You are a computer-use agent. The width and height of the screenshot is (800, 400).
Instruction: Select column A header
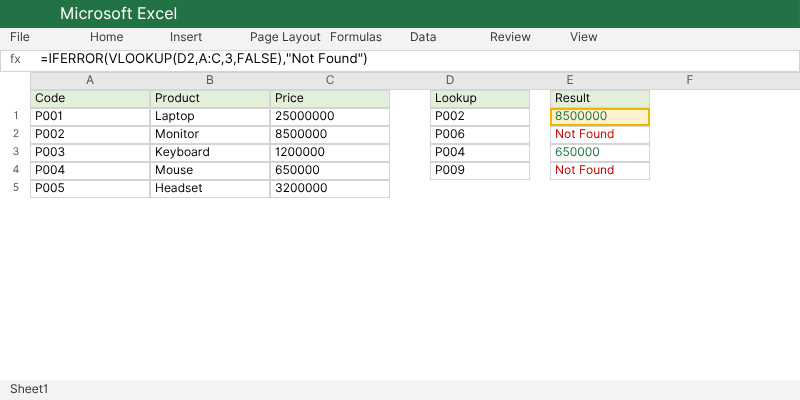tap(90, 80)
